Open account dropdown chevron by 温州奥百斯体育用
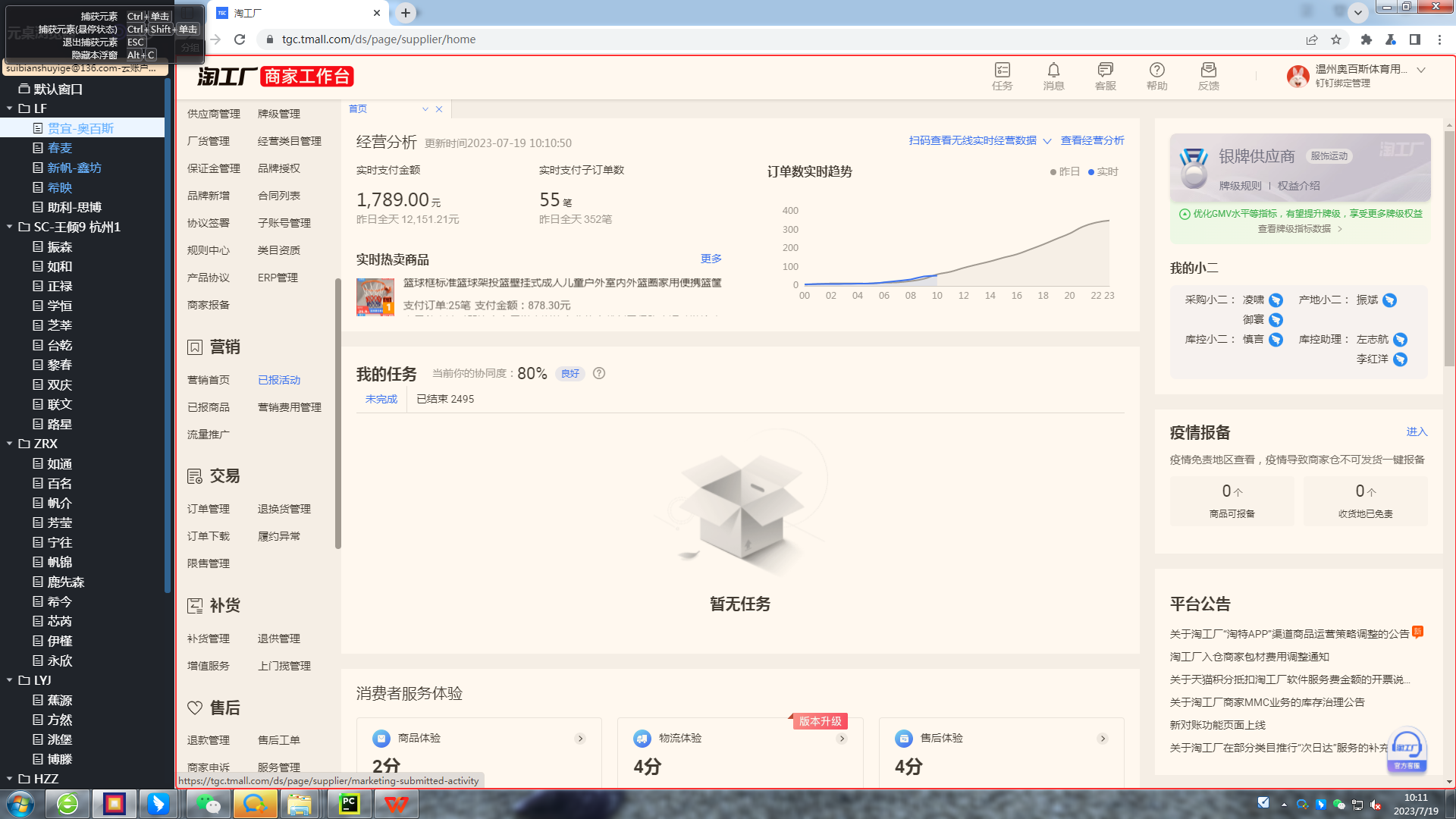Screen dimensions: 1456x819 tap(1421, 70)
